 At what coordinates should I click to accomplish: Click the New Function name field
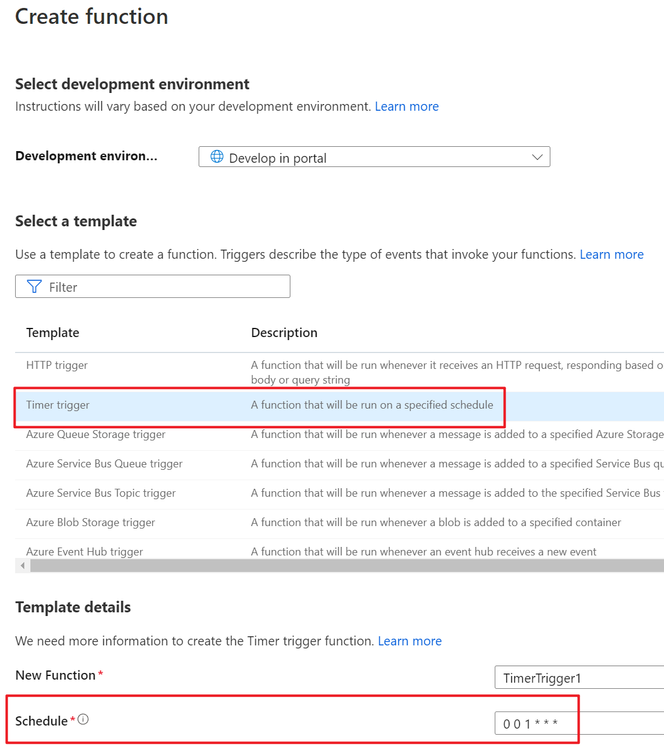pyautogui.click(x=580, y=678)
